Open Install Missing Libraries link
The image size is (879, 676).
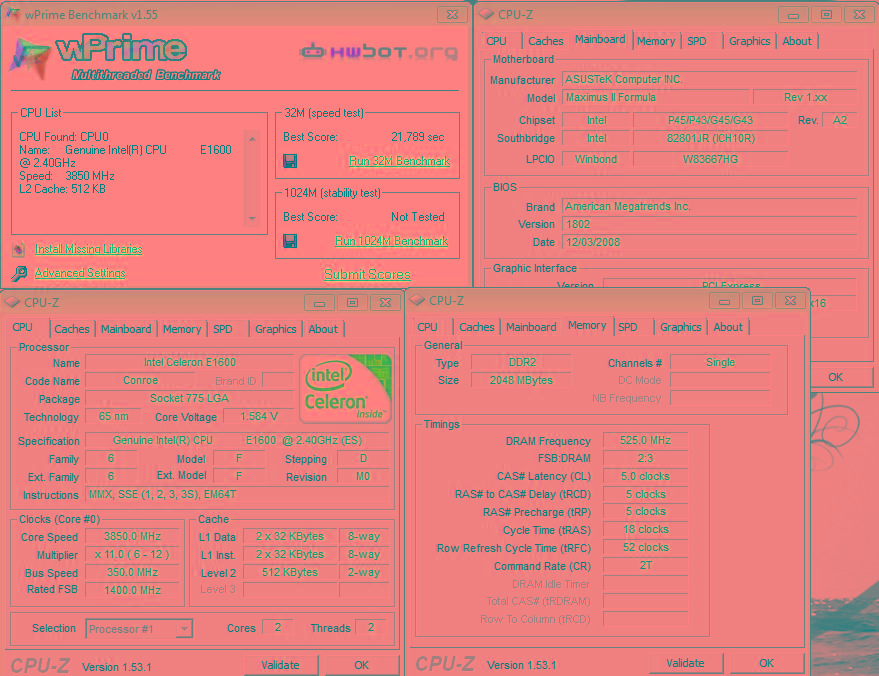point(89,249)
